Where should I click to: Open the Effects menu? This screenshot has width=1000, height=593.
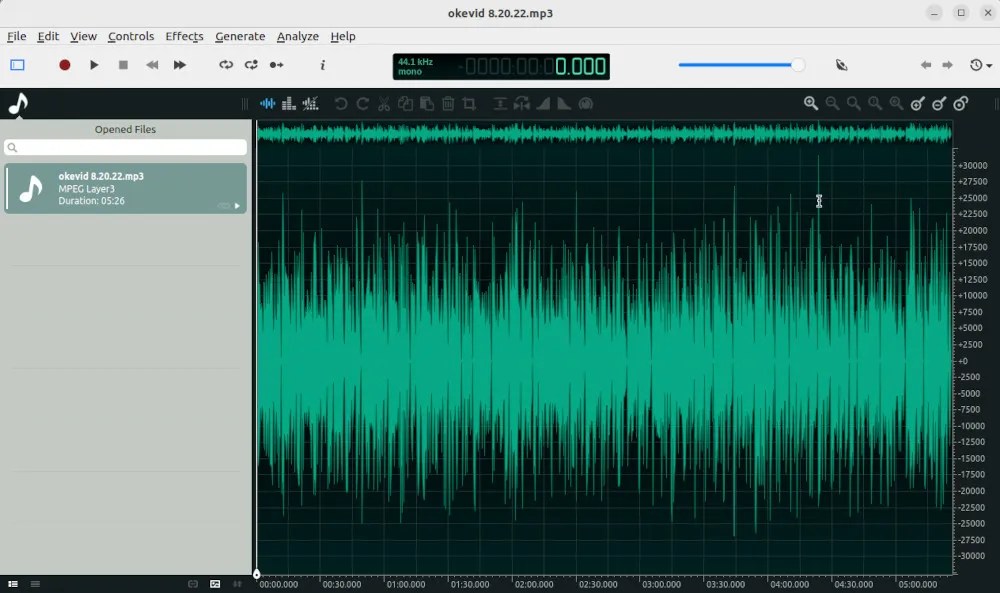pyautogui.click(x=184, y=36)
